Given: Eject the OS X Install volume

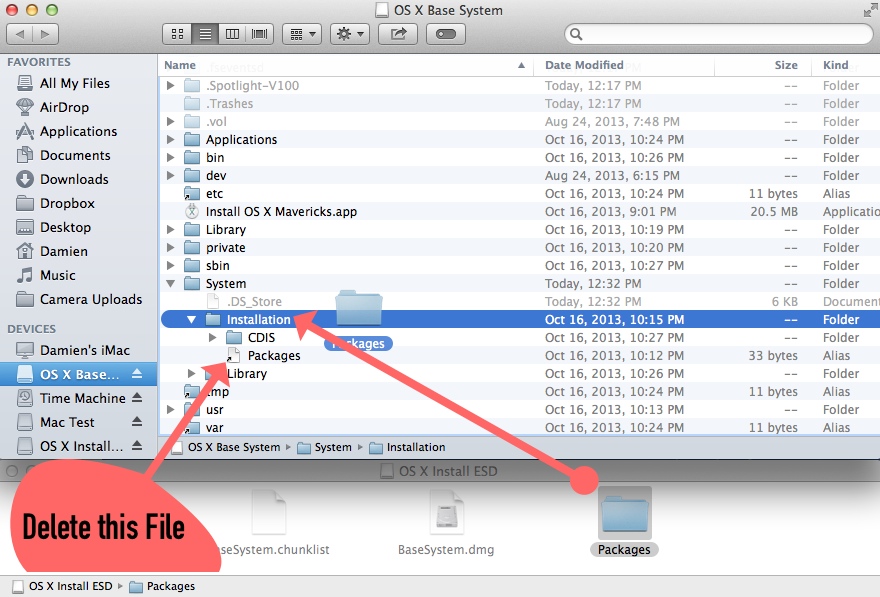Looking at the screenshot, I should pyautogui.click(x=137, y=446).
